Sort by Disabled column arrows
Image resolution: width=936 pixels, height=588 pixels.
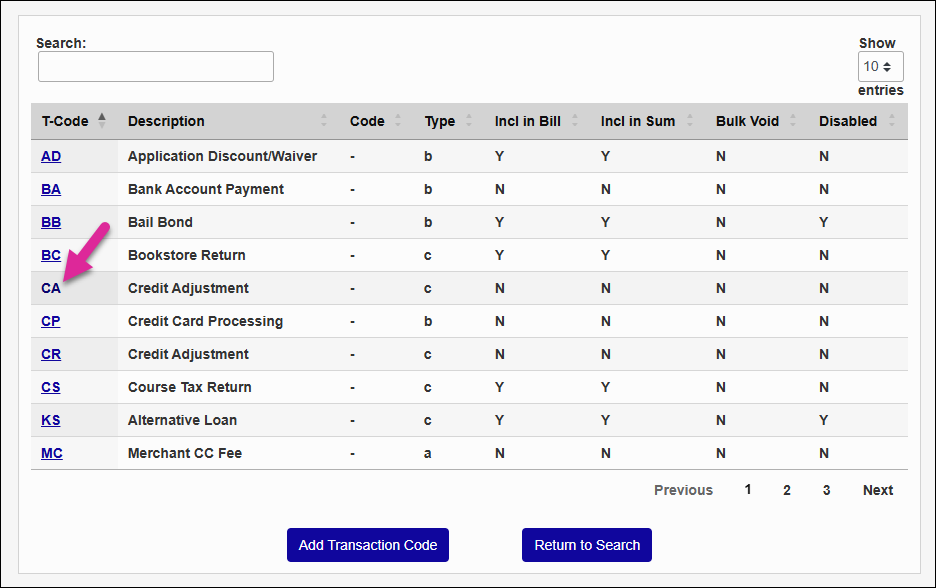click(x=891, y=121)
